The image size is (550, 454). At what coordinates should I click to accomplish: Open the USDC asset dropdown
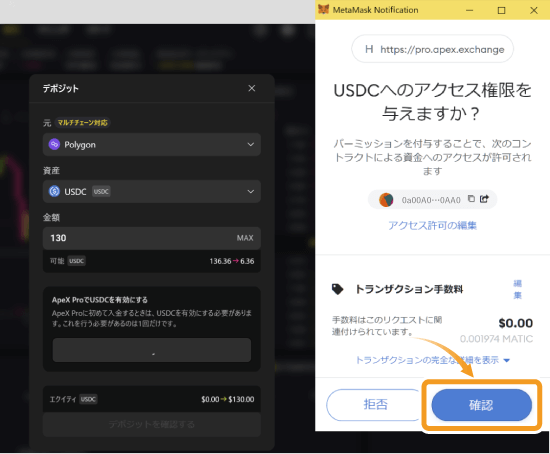coord(152,192)
